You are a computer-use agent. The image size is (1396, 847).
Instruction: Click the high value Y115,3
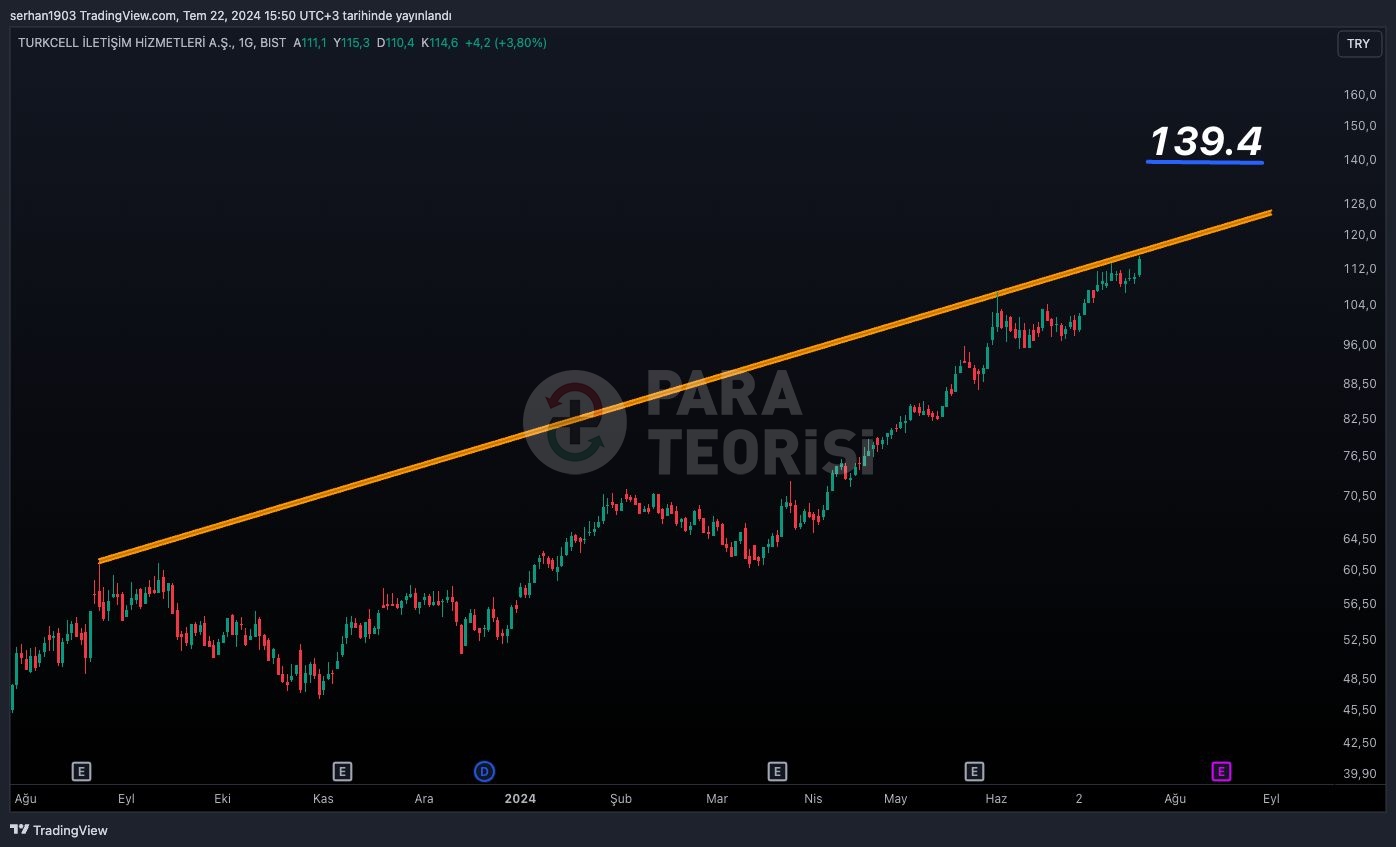pos(352,43)
